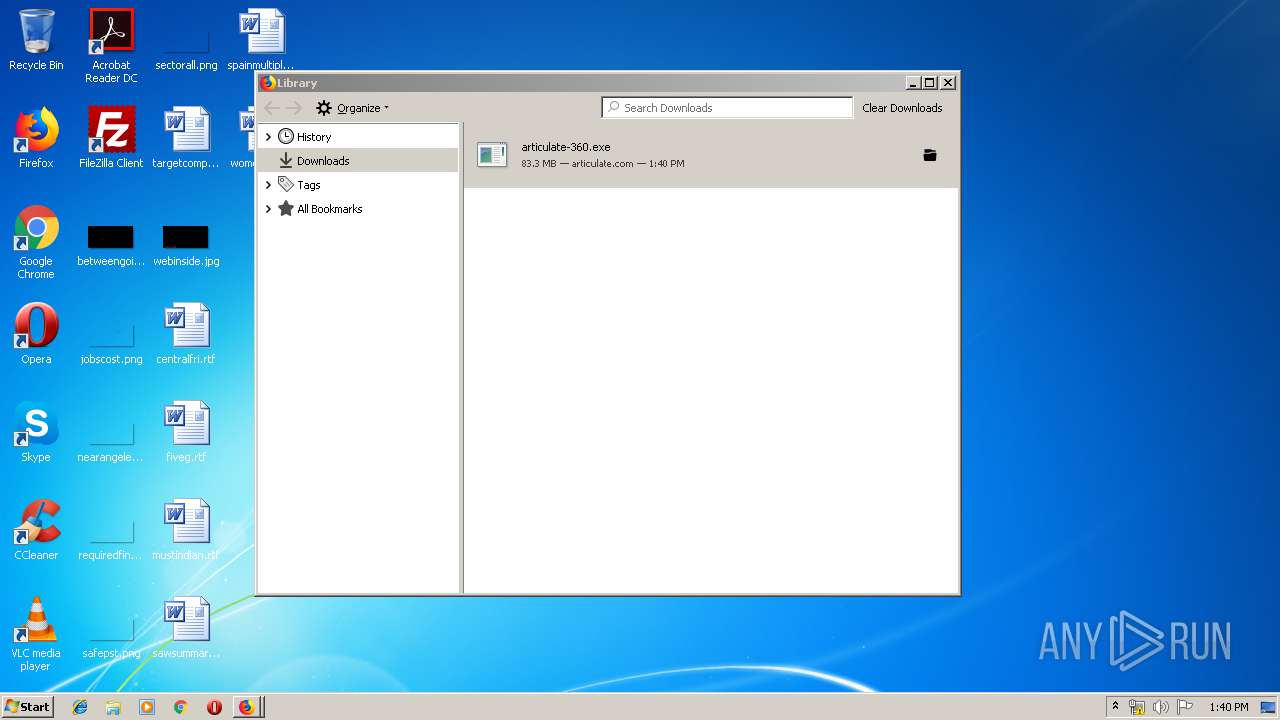1280x720 pixels.
Task: Open media player from taskbar
Action: 147,707
